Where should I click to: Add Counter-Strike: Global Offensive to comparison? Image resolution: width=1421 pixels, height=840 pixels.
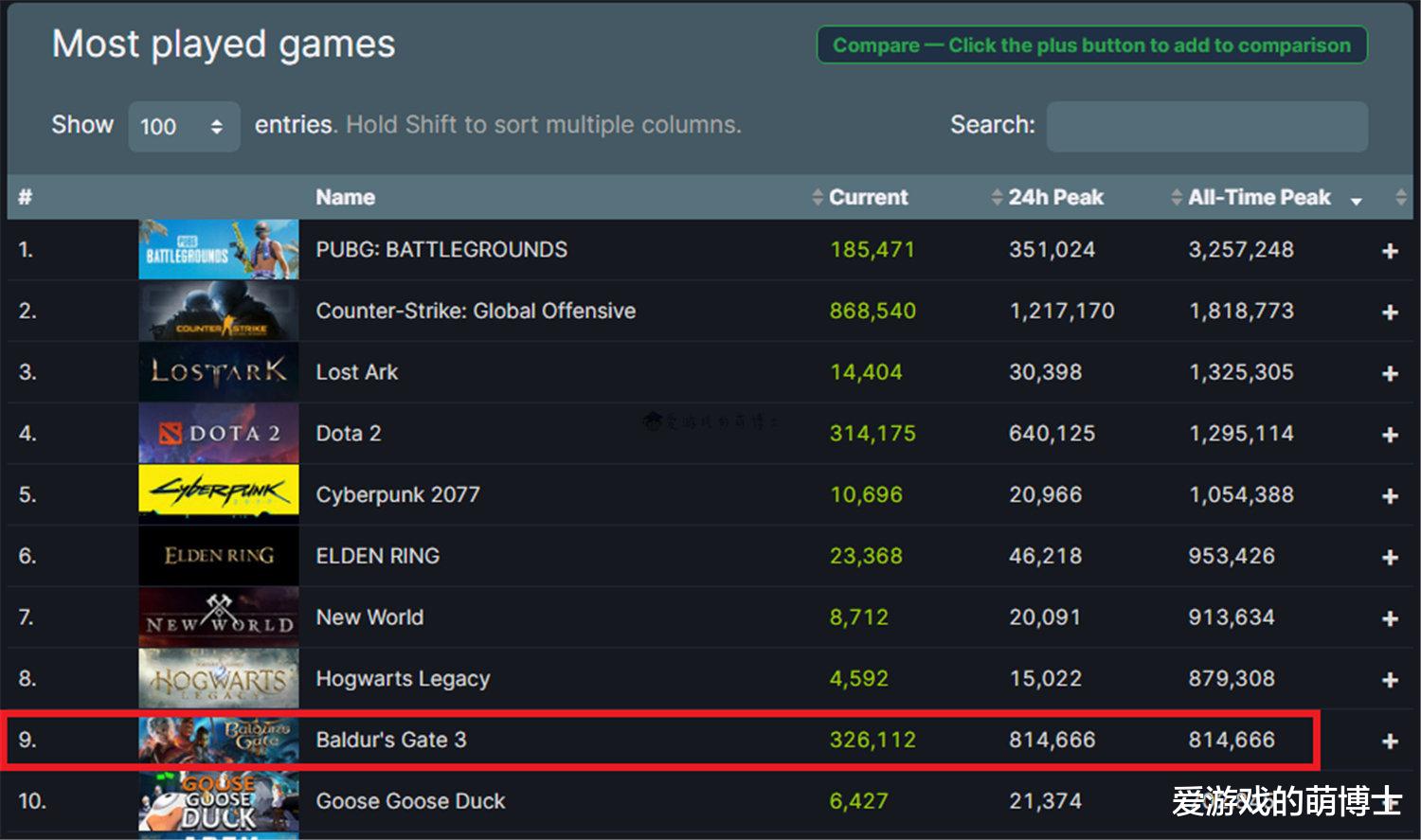1390,313
